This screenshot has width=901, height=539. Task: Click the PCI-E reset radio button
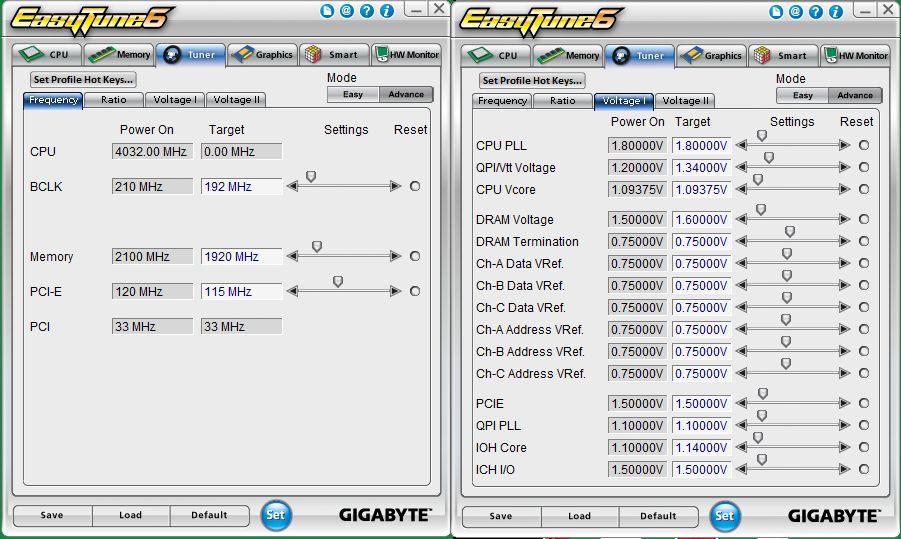415,291
